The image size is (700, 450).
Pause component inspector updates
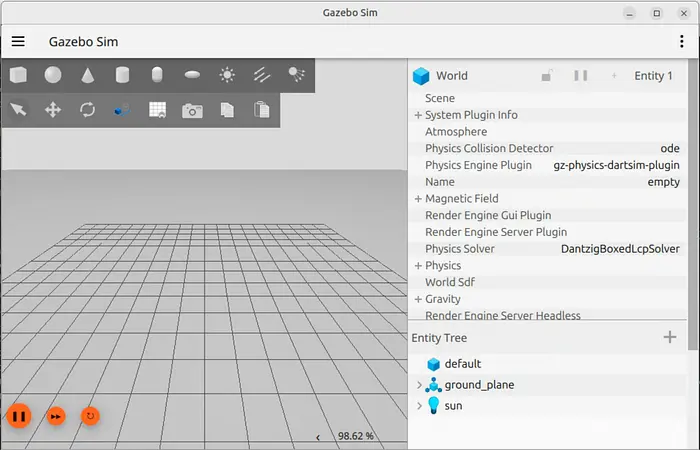581,75
